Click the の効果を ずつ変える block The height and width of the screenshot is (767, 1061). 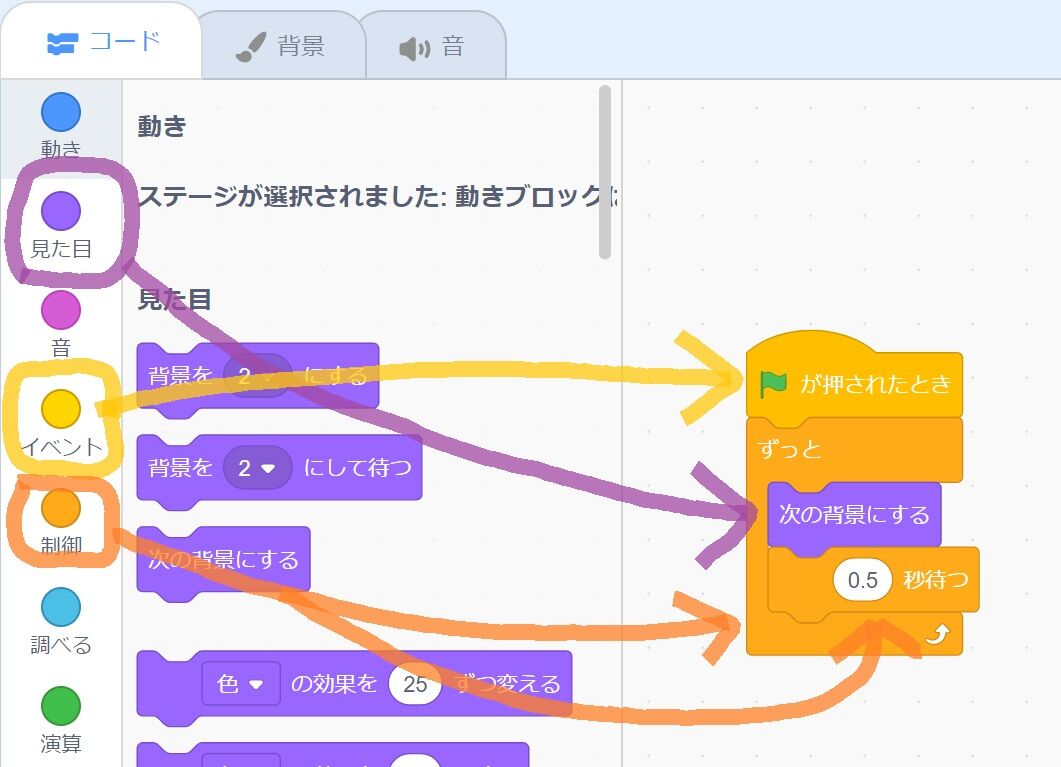tap(355, 684)
